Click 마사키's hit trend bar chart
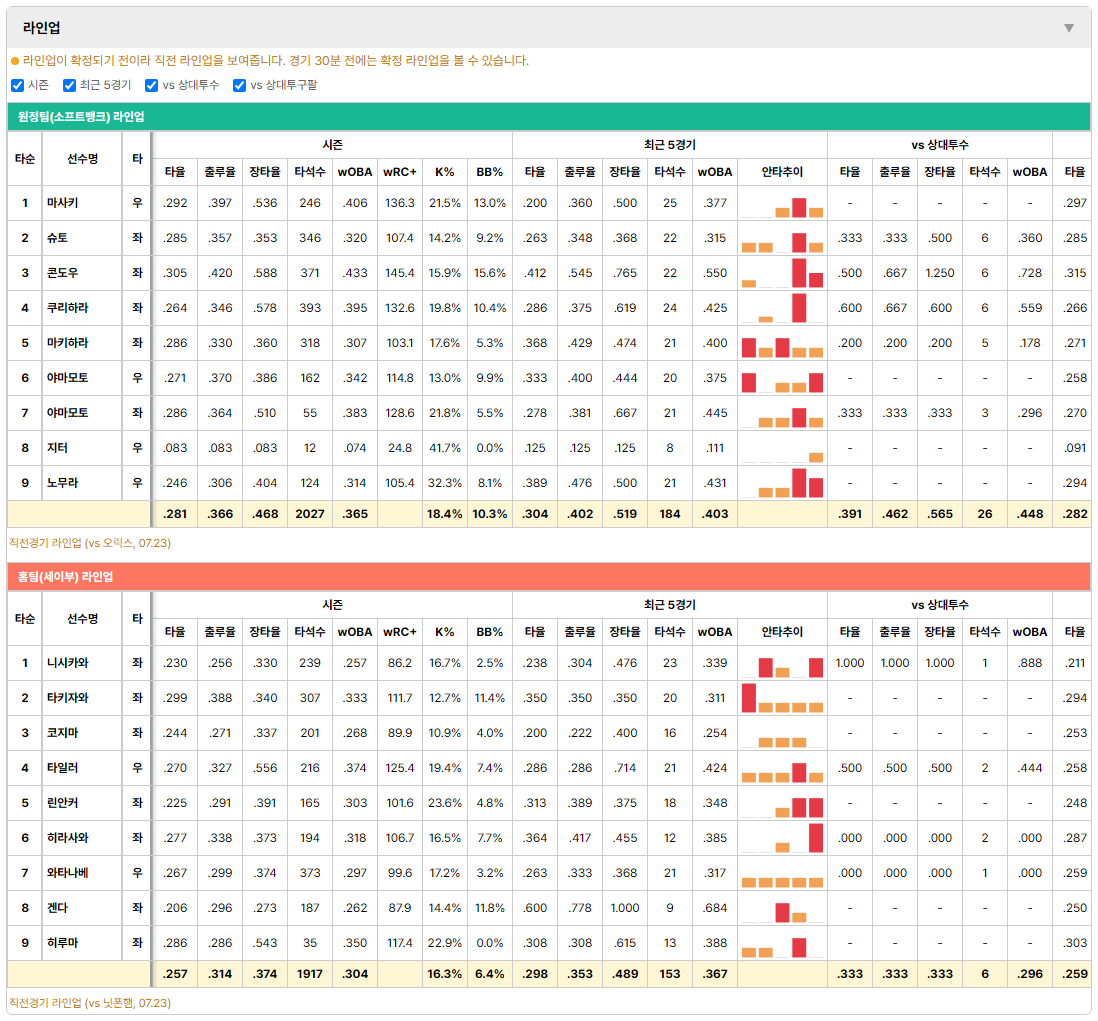Viewport: 1098px width, 1021px height. tap(782, 203)
